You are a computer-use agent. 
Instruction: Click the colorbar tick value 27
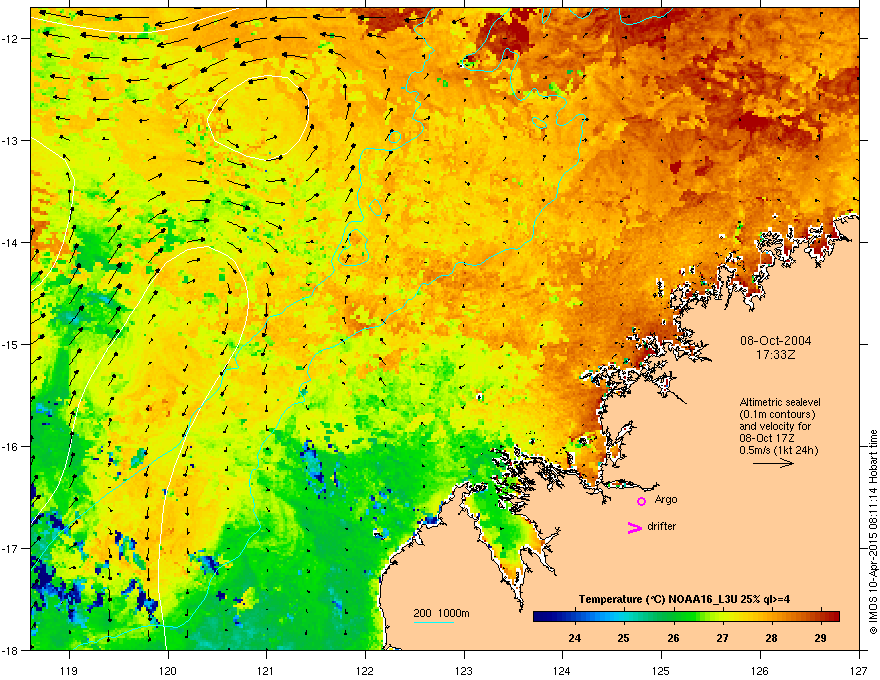point(722,638)
